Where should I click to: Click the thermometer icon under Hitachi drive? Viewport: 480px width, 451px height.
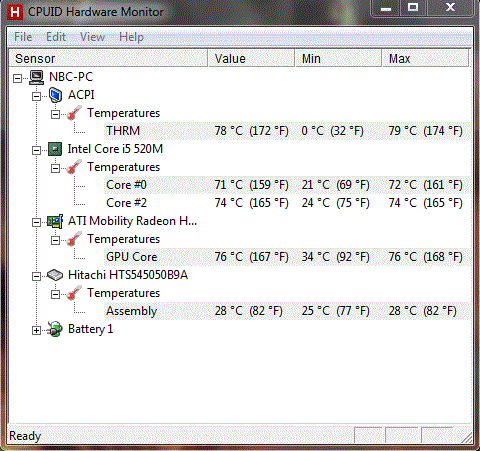click(74, 293)
